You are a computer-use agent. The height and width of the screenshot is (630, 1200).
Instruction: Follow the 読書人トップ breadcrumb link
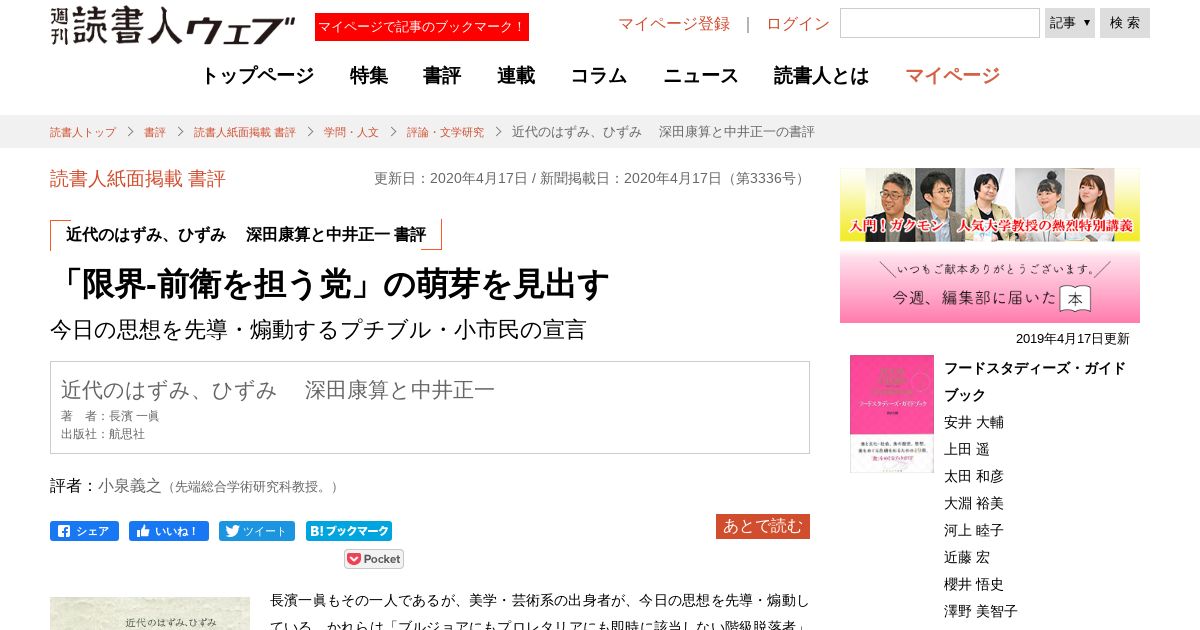point(83,132)
